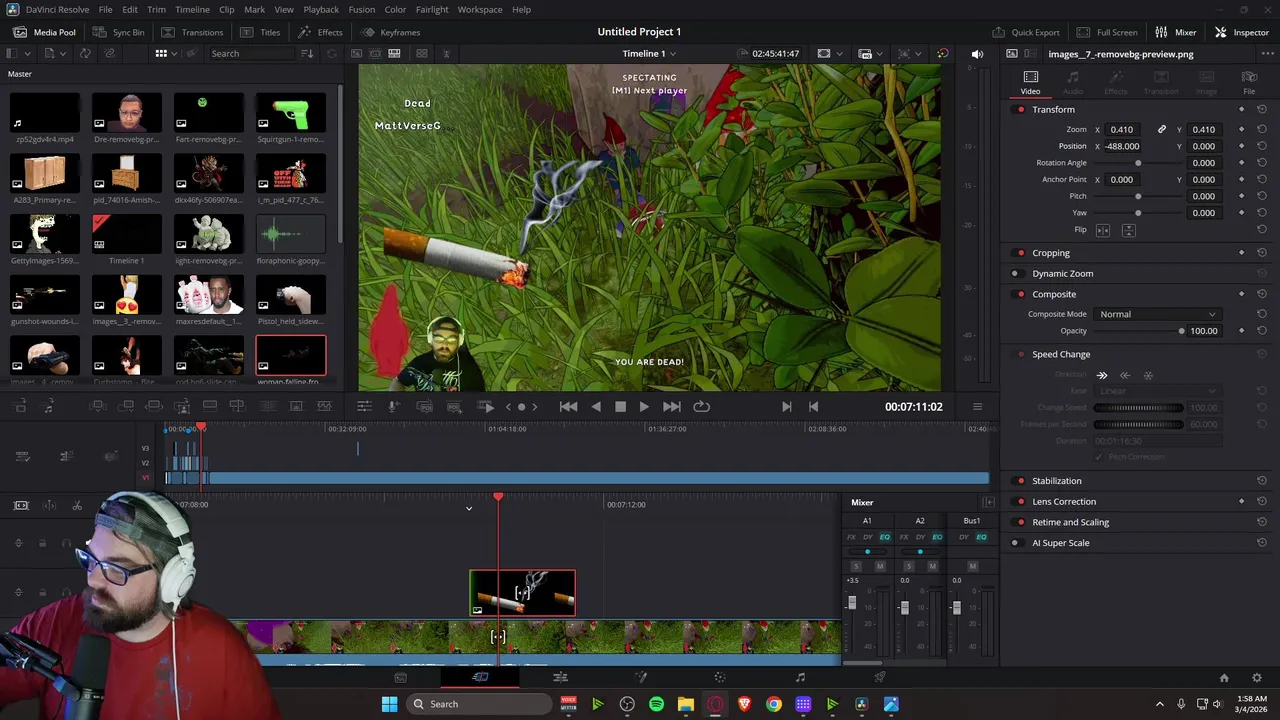This screenshot has height=720, width=1280.
Task: Enable the AI Super Scale switch
Action: (x=1015, y=543)
